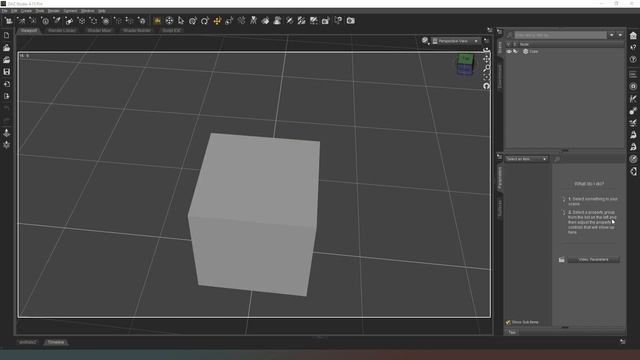The width and height of the screenshot is (640, 360).
Task: Open the Create menu
Action: coord(26,11)
